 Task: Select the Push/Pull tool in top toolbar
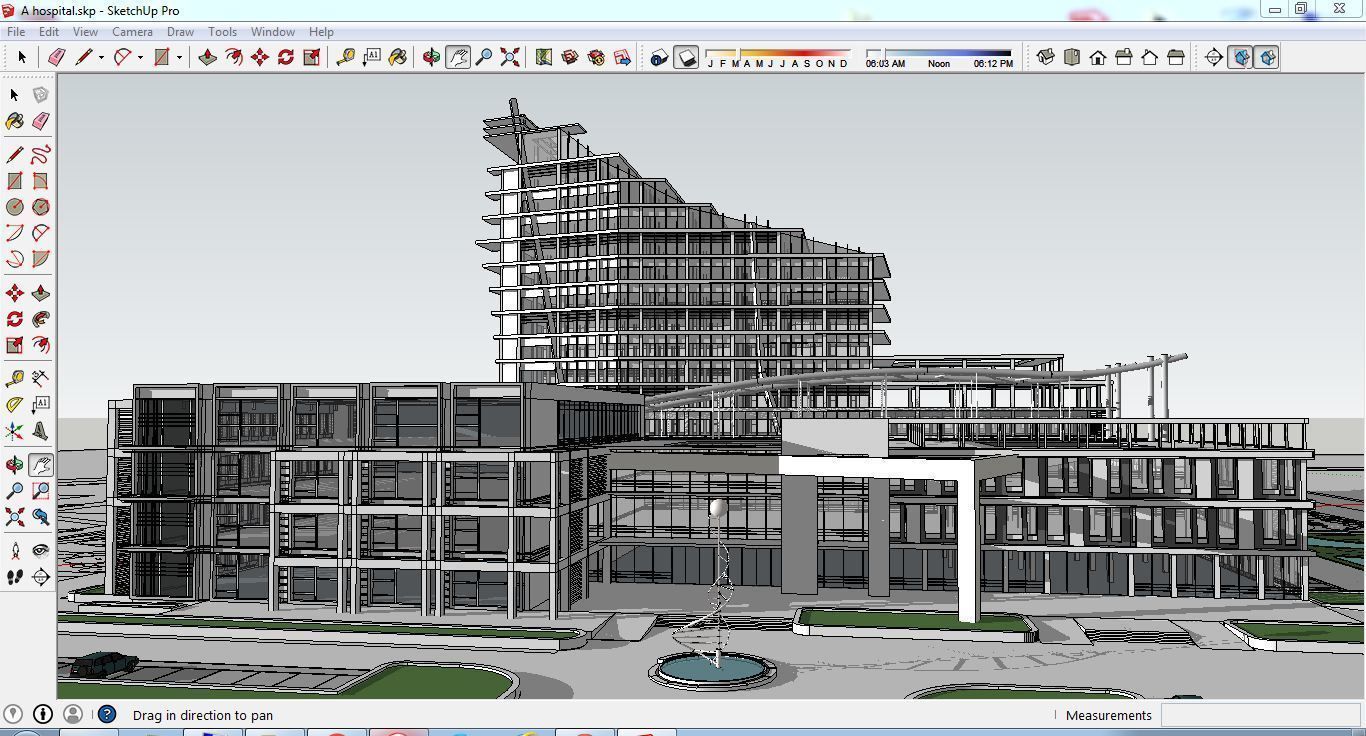(208, 58)
